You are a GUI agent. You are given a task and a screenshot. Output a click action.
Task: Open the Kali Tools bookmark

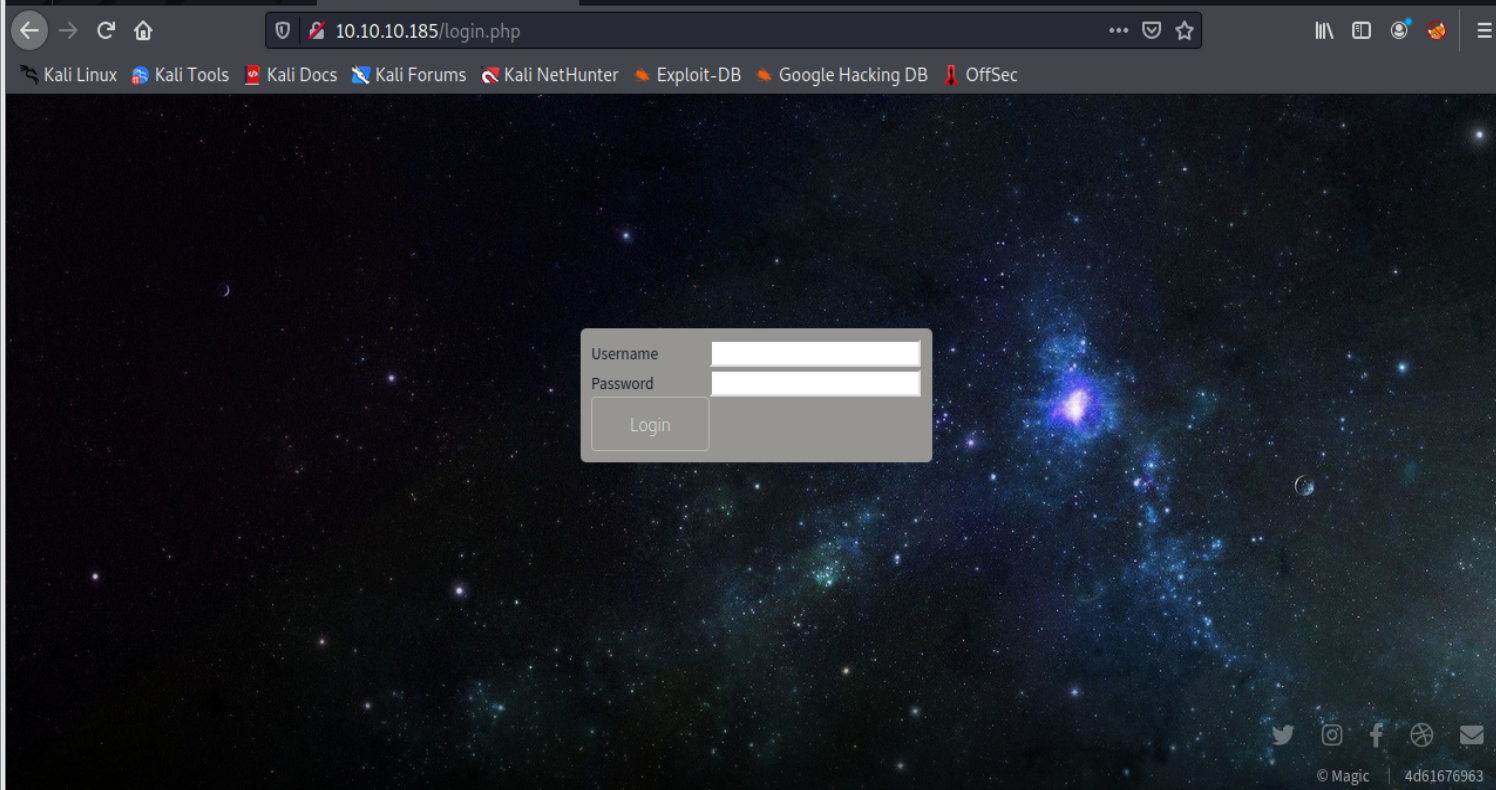[x=180, y=75]
